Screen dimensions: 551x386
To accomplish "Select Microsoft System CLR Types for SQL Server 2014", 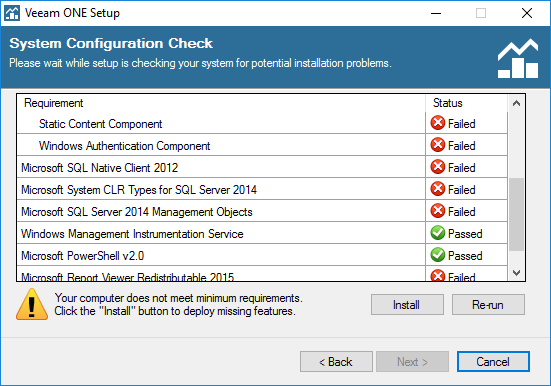I will (262, 189).
